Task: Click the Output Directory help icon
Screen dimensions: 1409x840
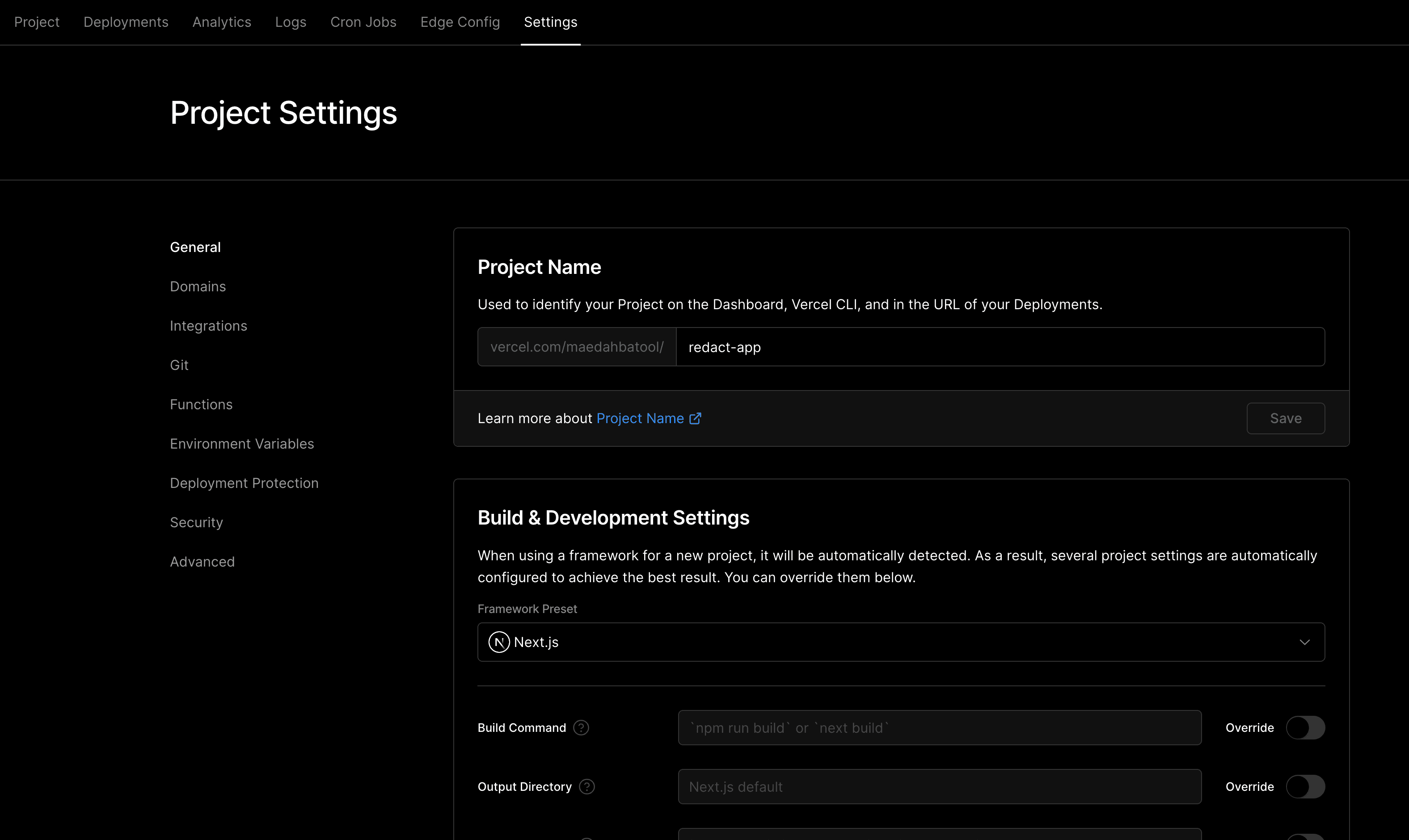Action: click(x=586, y=787)
